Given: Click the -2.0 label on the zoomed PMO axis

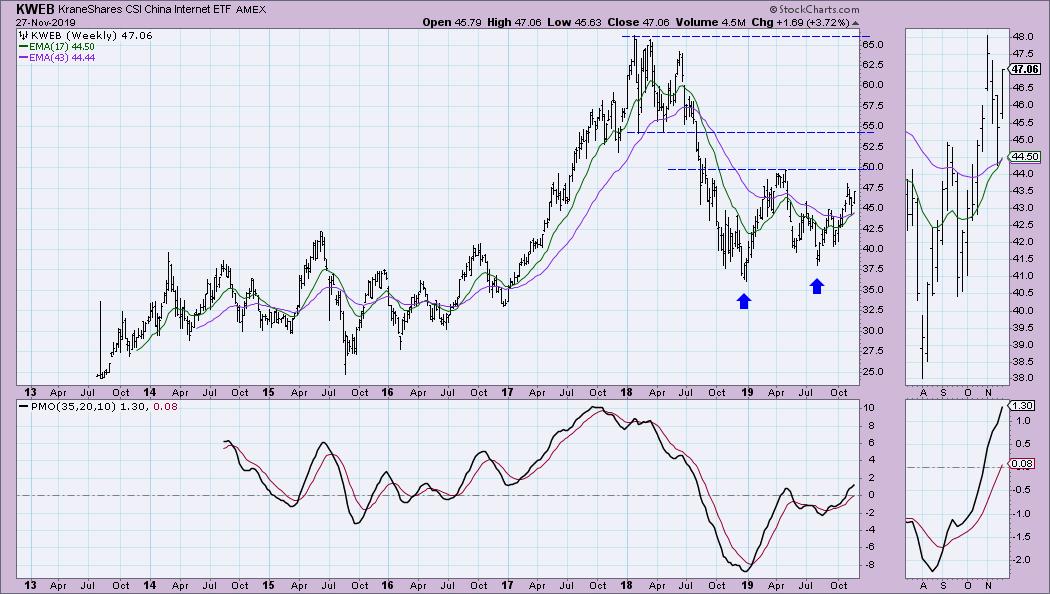Looking at the screenshot, I should [x=1023, y=560].
